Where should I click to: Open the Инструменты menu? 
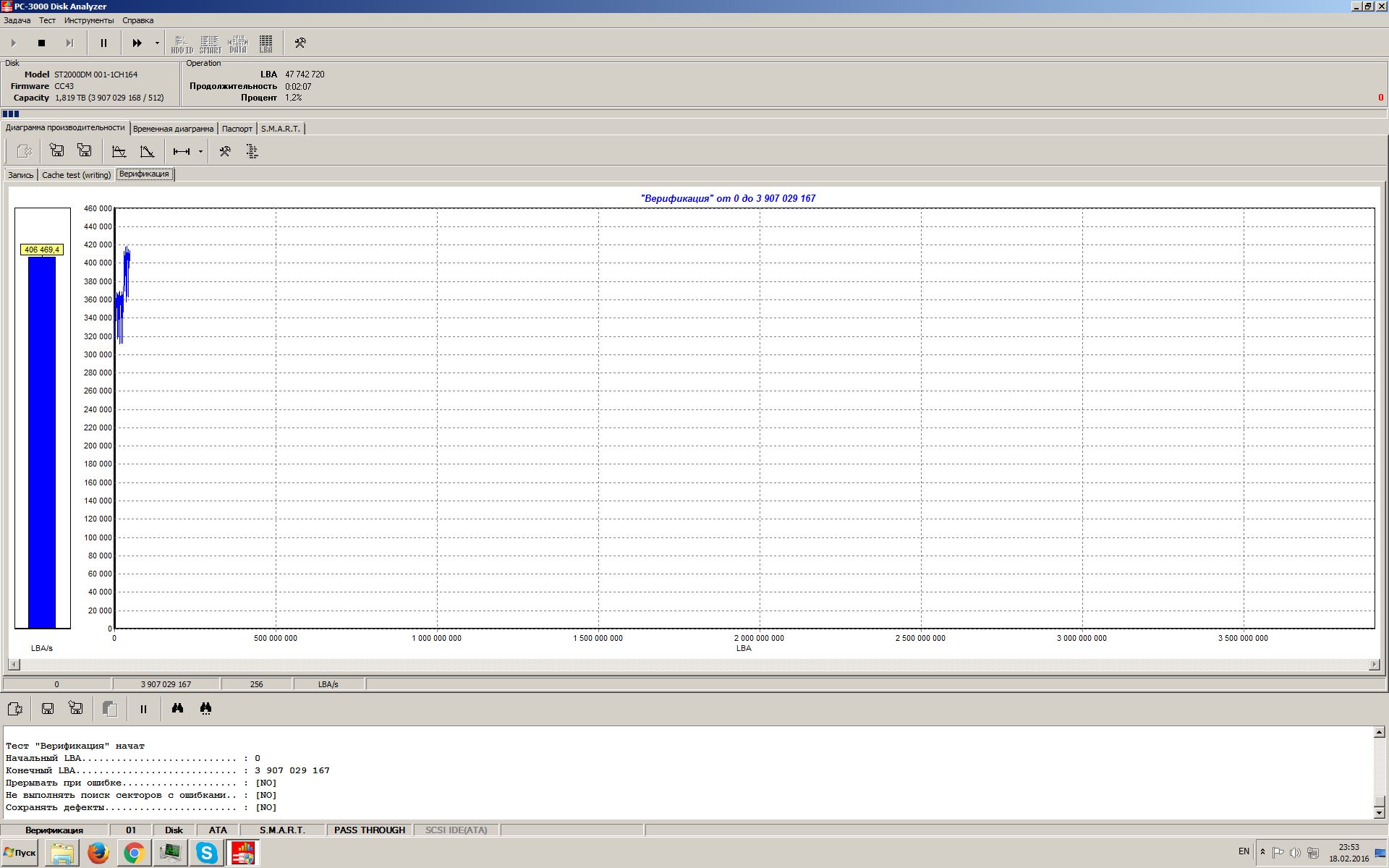click(x=88, y=20)
